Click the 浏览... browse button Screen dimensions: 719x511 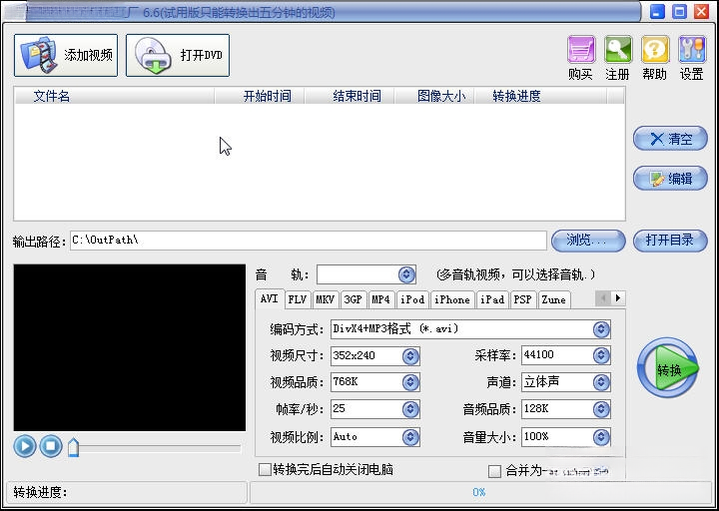click(588, 240)
